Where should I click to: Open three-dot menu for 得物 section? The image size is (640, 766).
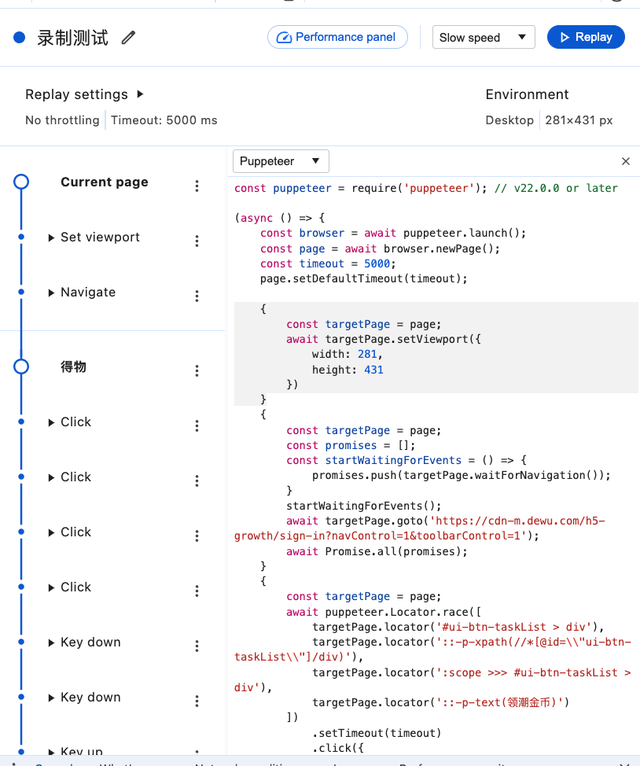(x=197, y=371)
